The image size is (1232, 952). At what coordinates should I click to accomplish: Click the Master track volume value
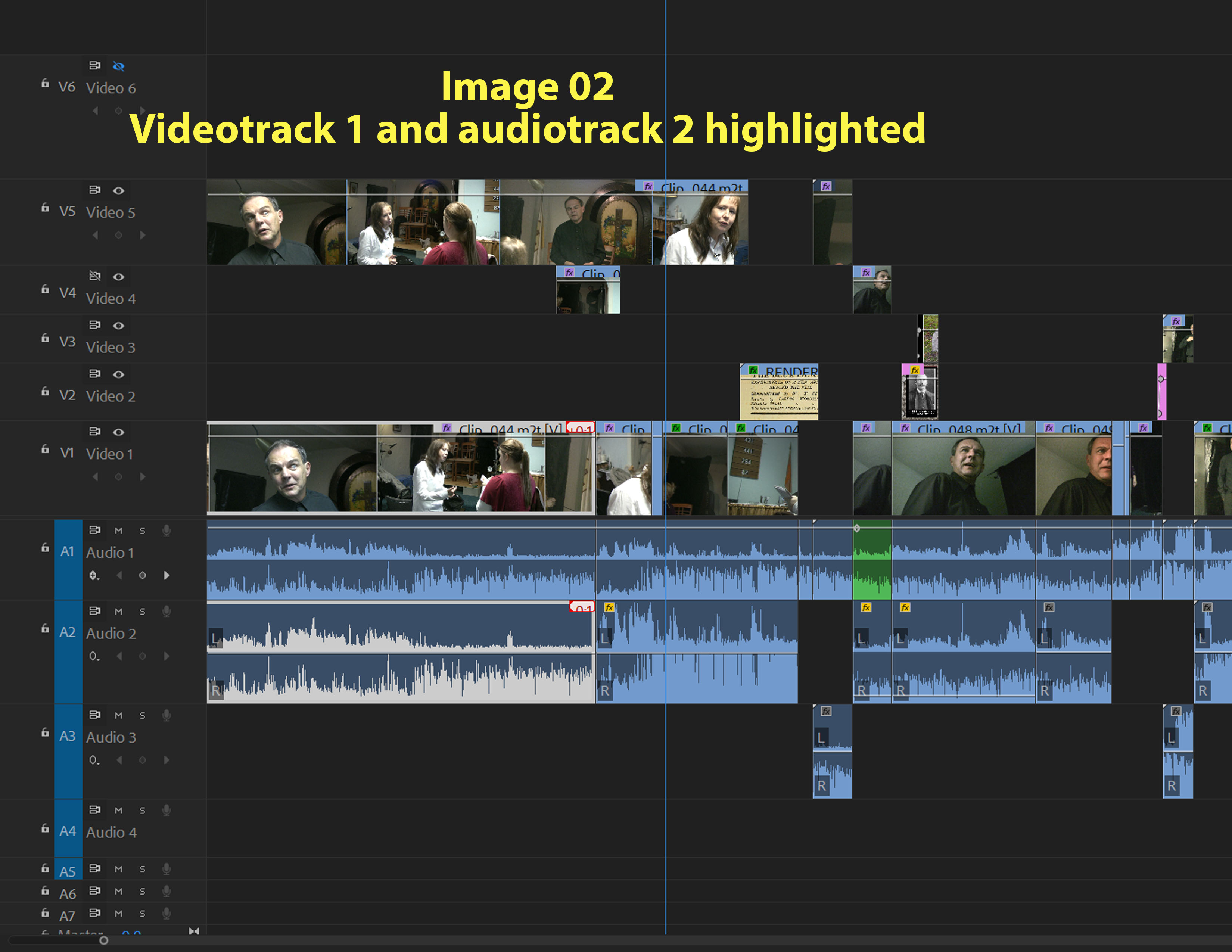131,932
